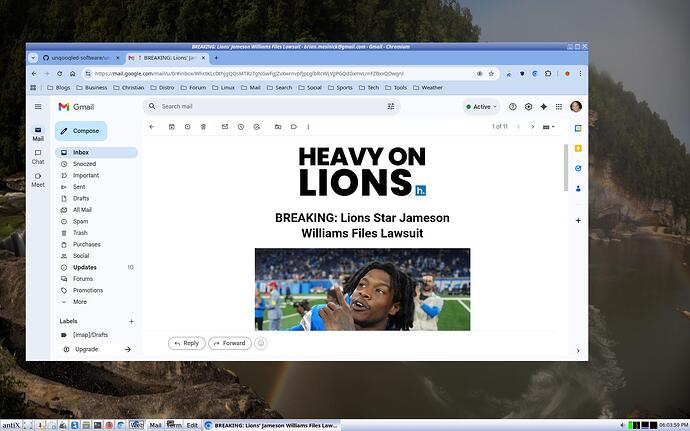The height and width of the screenshot is (431, 690).
Task: Open the Gemini sparkle icon
Action: [x=544, y=107]
